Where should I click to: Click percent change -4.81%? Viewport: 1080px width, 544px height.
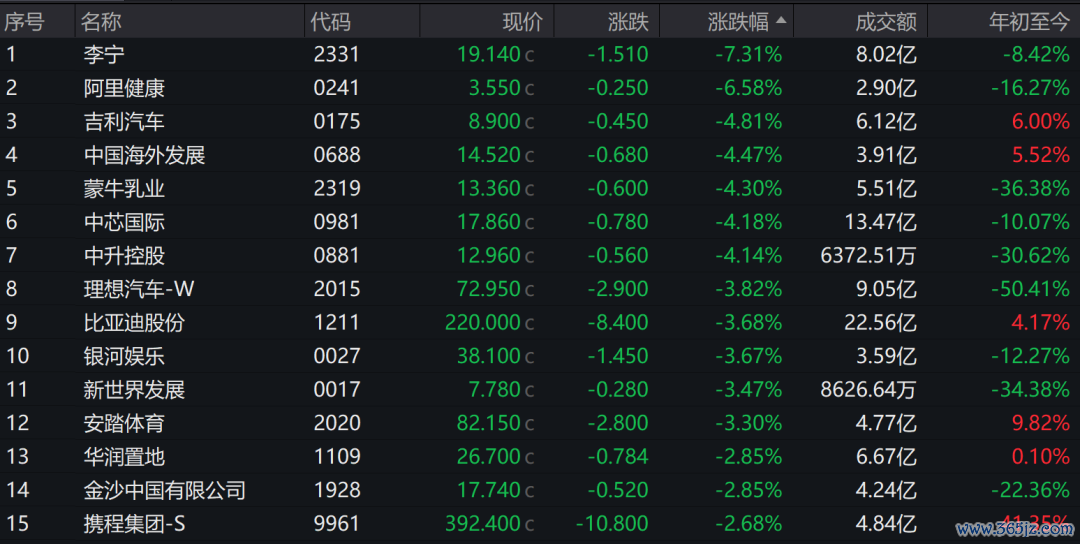coord(749,122)
